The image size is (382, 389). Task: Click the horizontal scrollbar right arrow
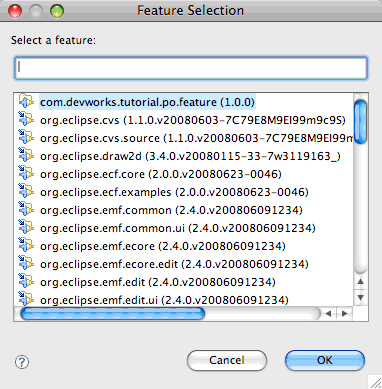(x=344, y=314)
